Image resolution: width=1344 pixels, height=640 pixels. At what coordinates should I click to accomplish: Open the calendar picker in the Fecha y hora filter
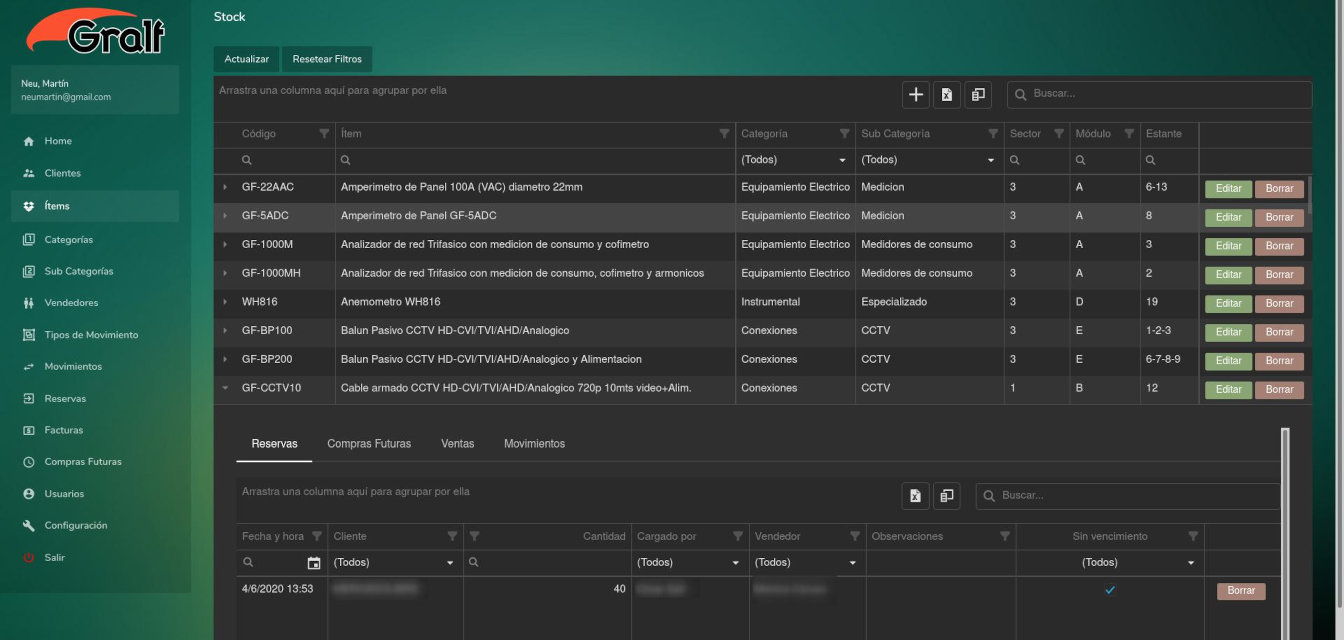point(314,563)
